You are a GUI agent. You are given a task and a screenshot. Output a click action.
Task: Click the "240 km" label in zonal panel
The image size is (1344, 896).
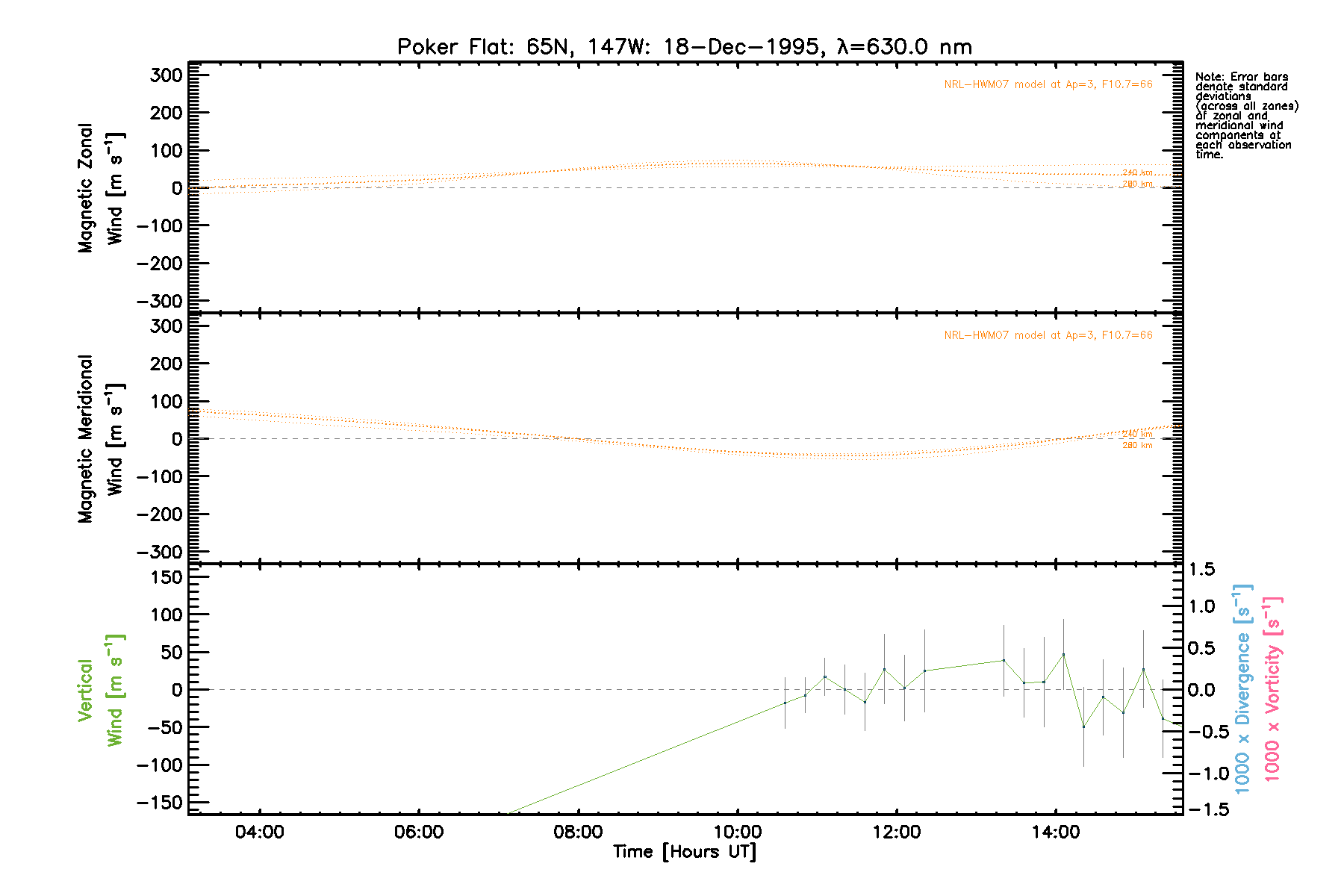tap(1137, 172)
